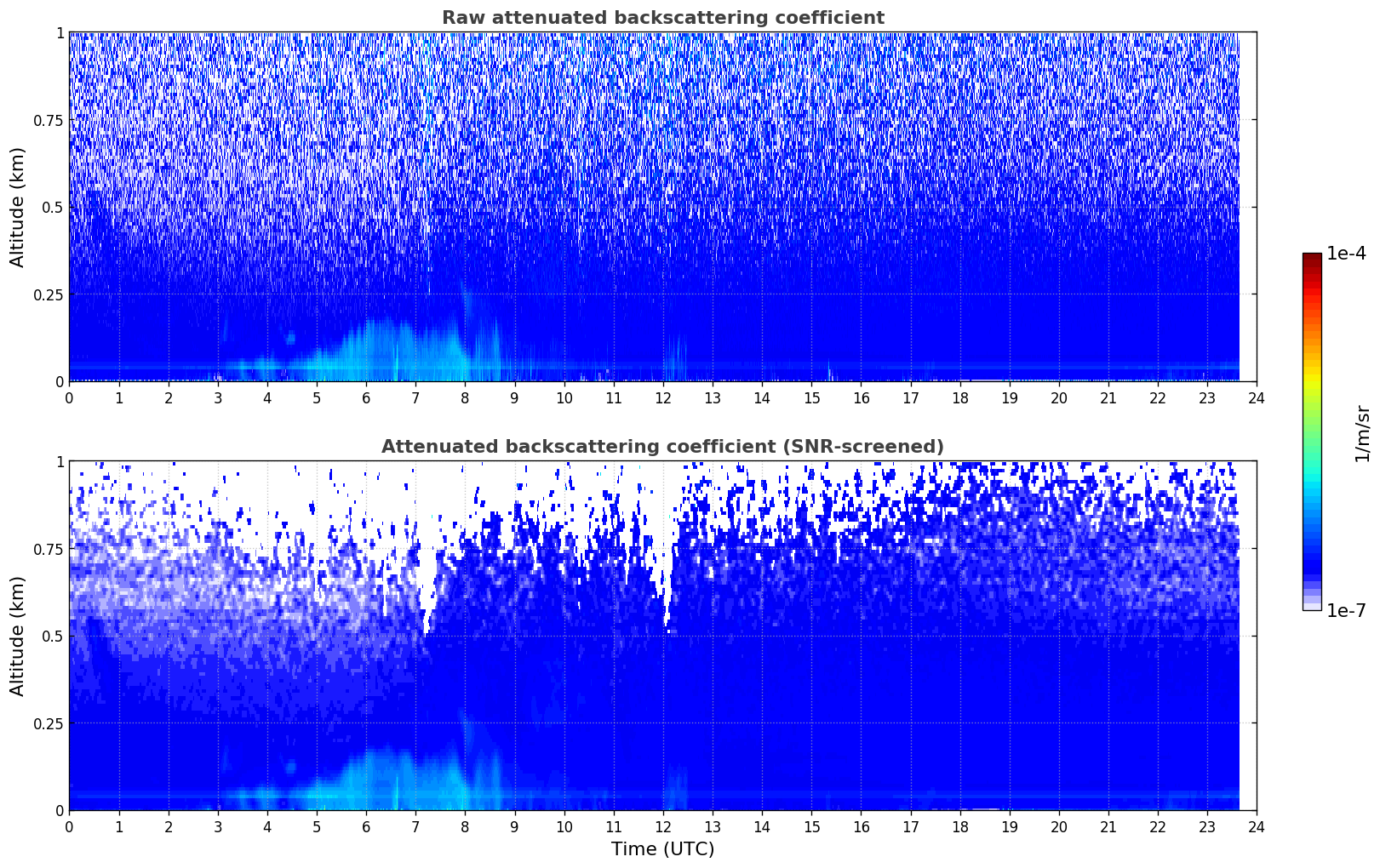Click time tick "12" under the SNR-screened plot
Viewport: 1380px width, 868px height.
(662, 826)
